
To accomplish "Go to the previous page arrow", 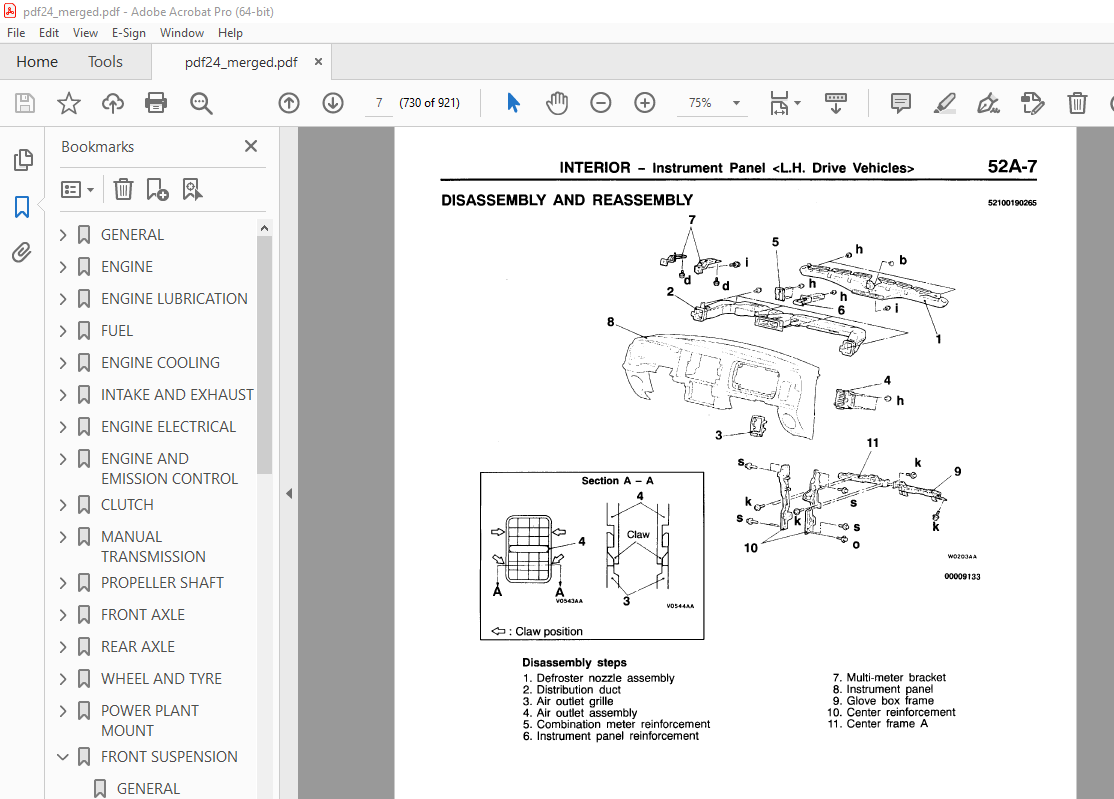I will pyautogui.click(x=289, y=103).
